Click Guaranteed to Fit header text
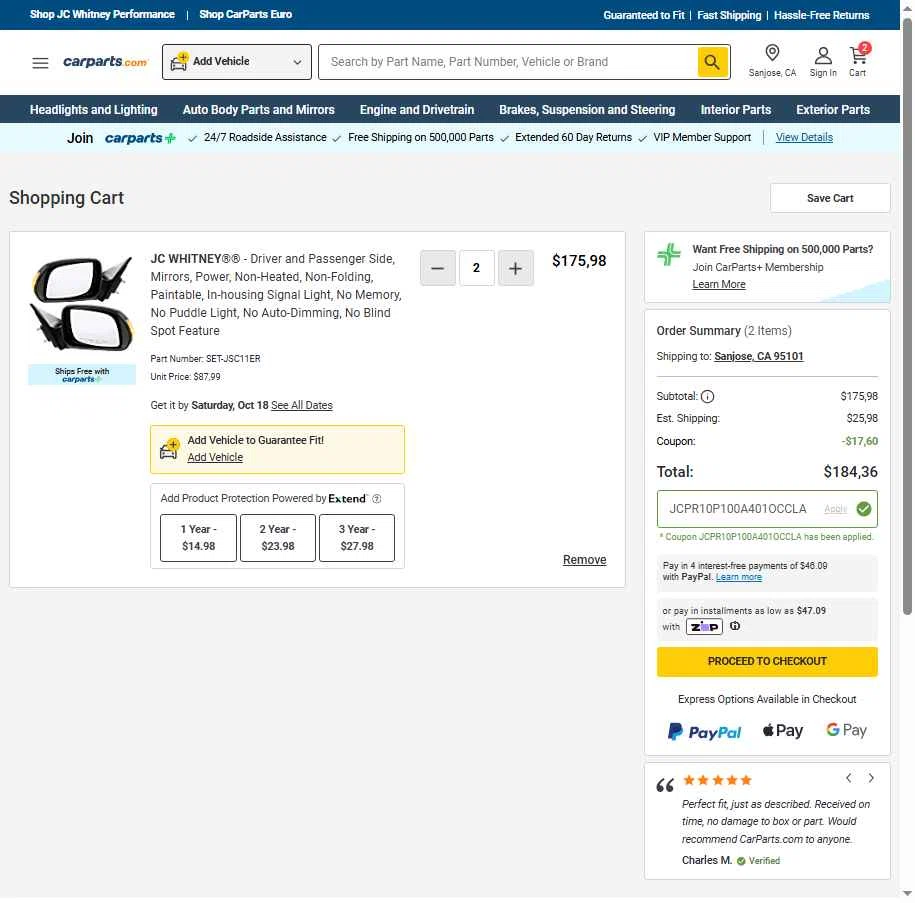Screen dimensions: 915x903 (644, 15)
